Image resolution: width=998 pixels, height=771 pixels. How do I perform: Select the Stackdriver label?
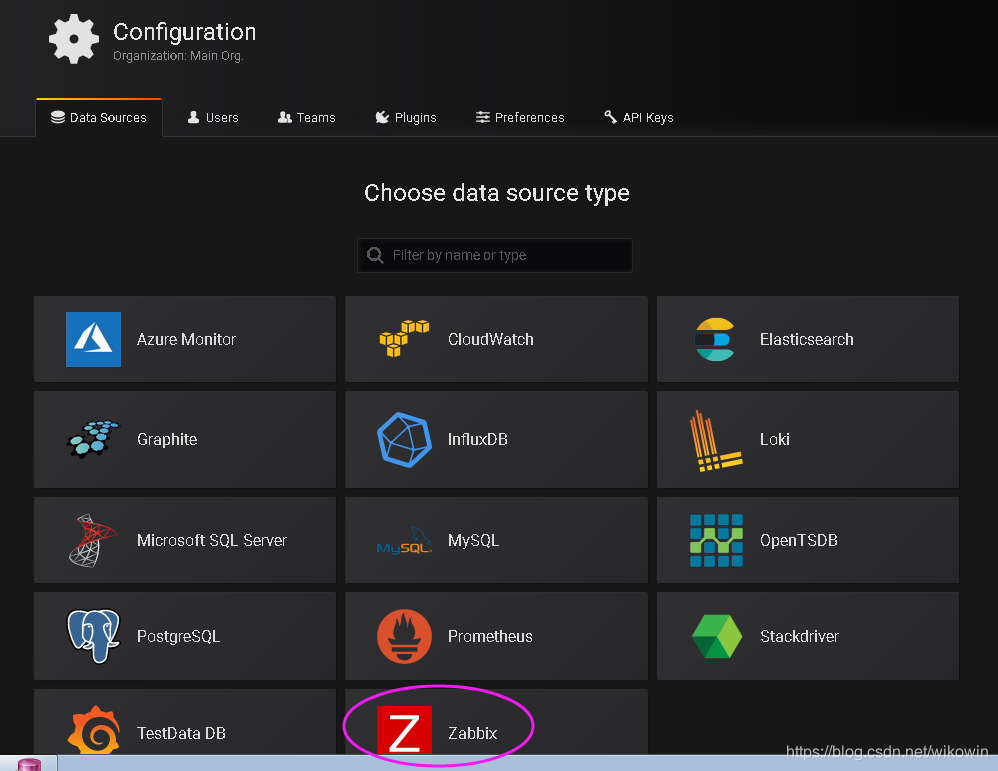[x=799, y=636]
